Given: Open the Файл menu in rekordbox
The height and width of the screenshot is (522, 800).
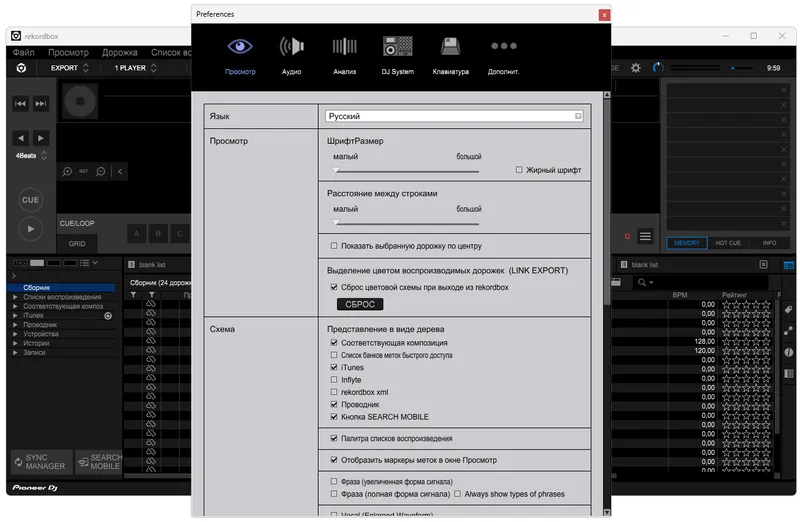Looking at the screenshot, I should click(x=23, y=53).
